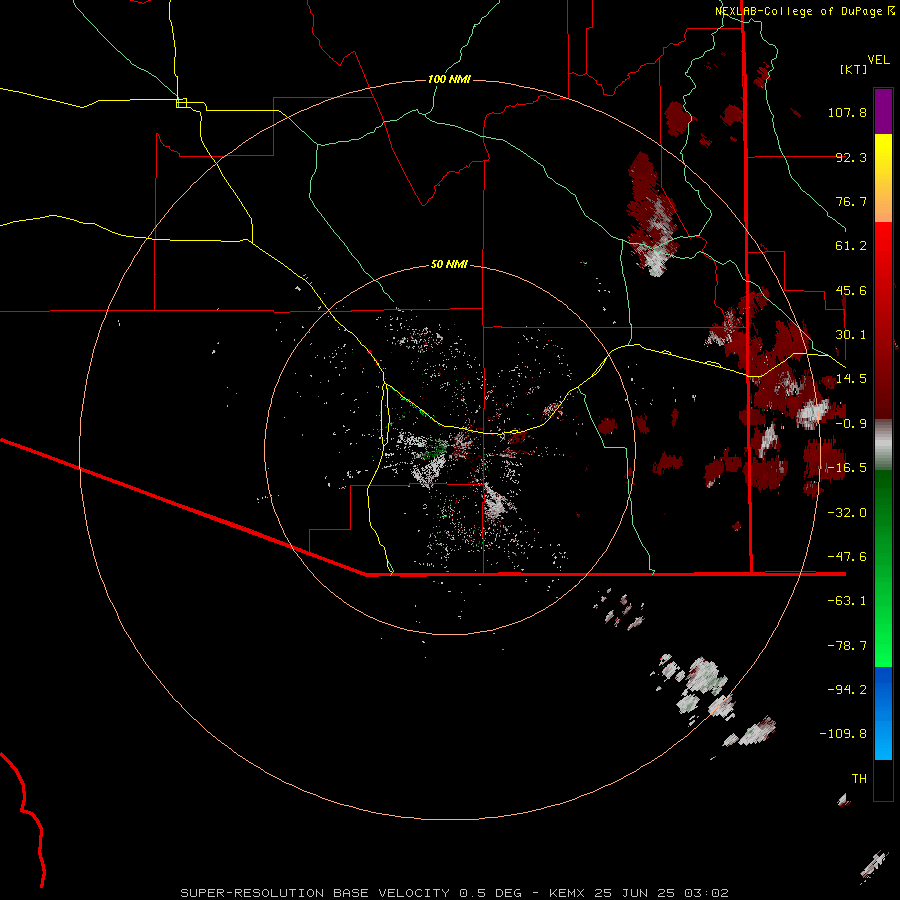
Task: Click the 50 NMI range ring label
Action: pyautogui.click(x=449, y=264)
